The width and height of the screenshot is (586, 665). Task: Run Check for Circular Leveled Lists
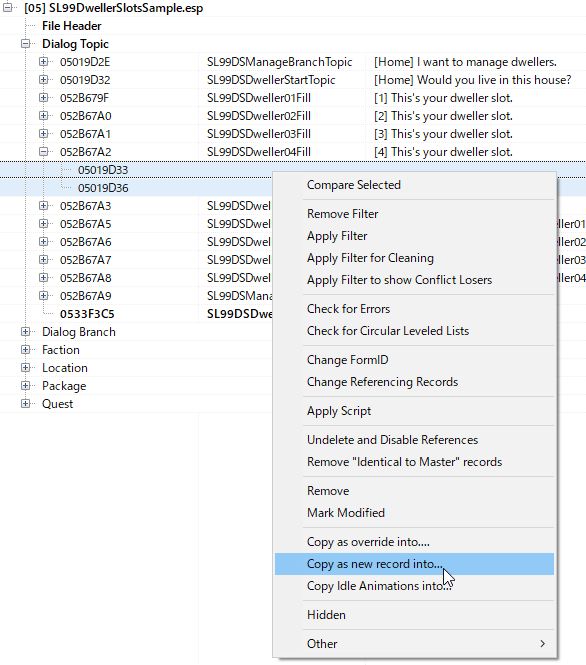(414, 331)
